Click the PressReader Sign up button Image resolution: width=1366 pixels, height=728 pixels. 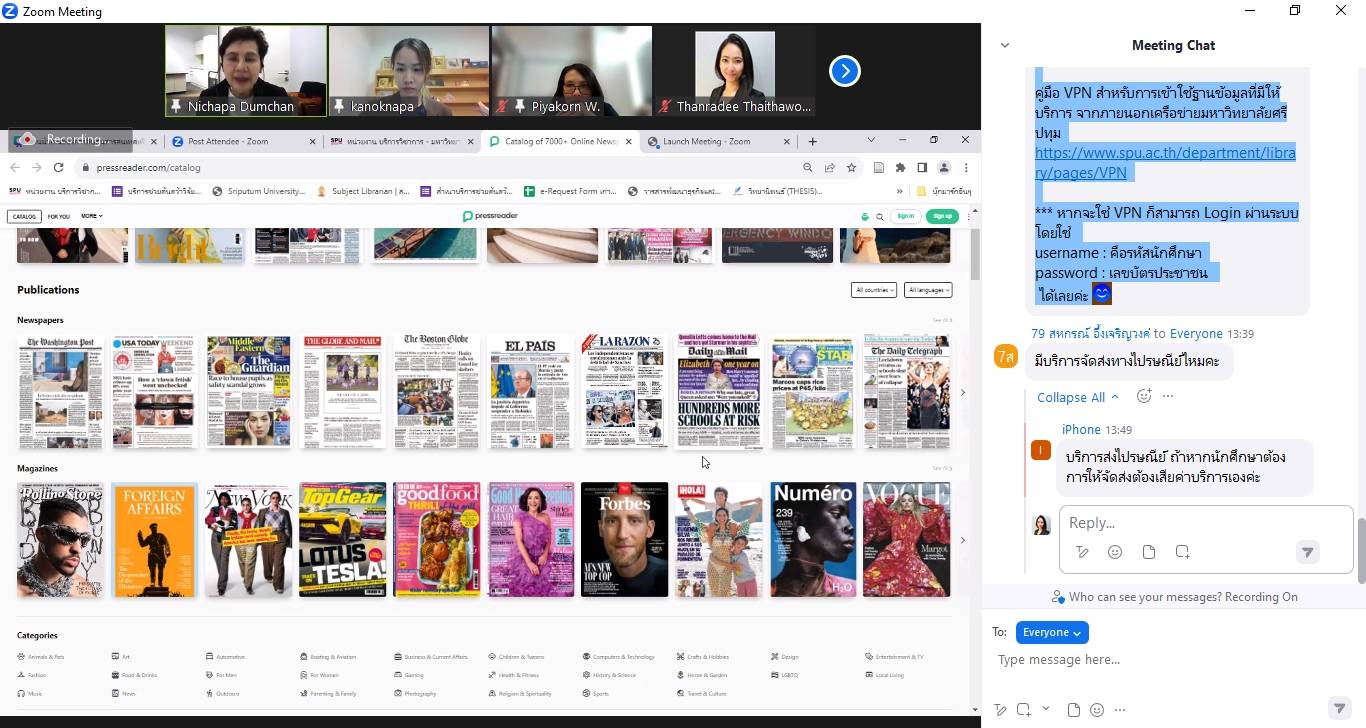942,216
